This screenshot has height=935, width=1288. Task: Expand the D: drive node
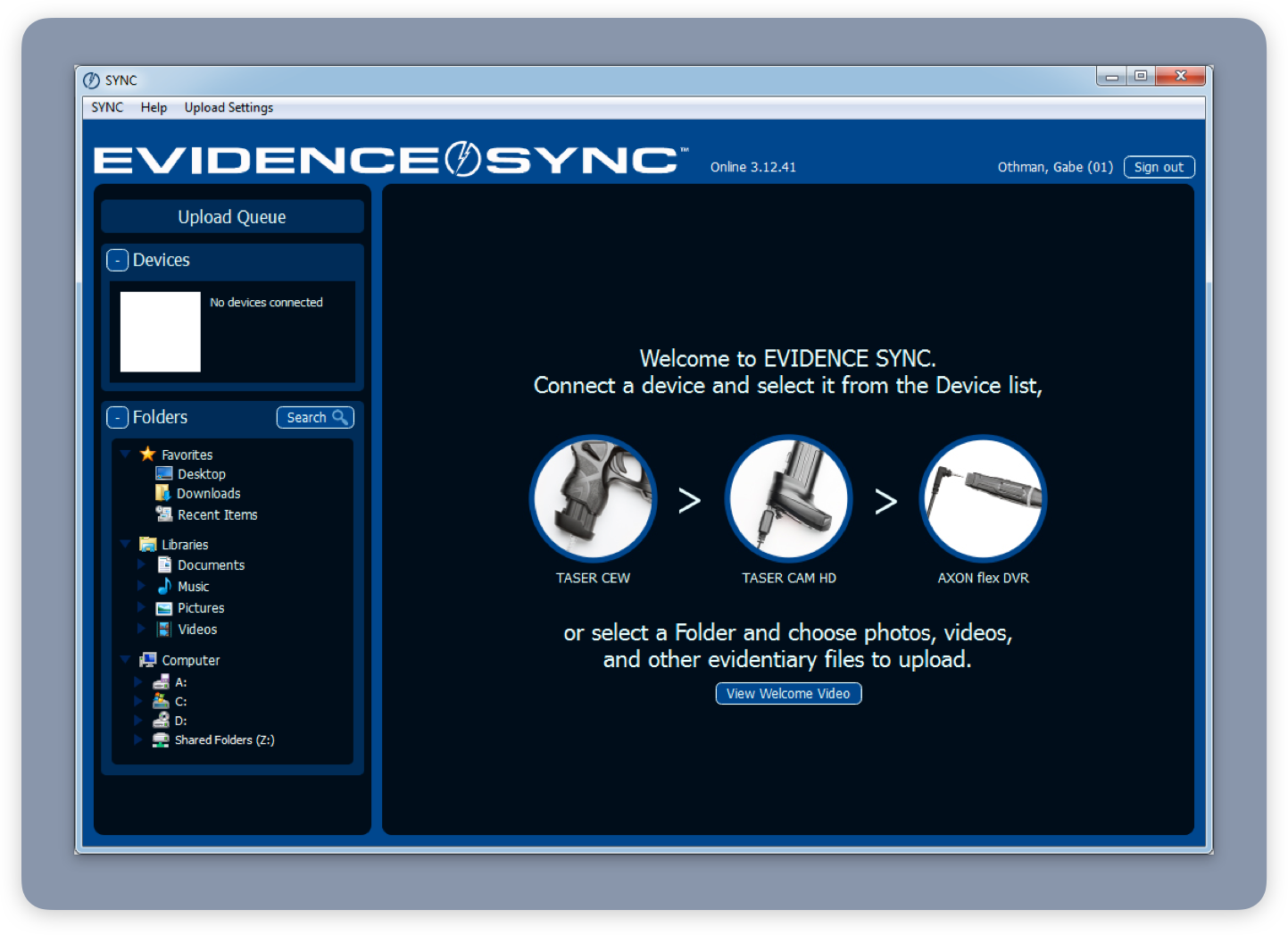tap(137, 720)
